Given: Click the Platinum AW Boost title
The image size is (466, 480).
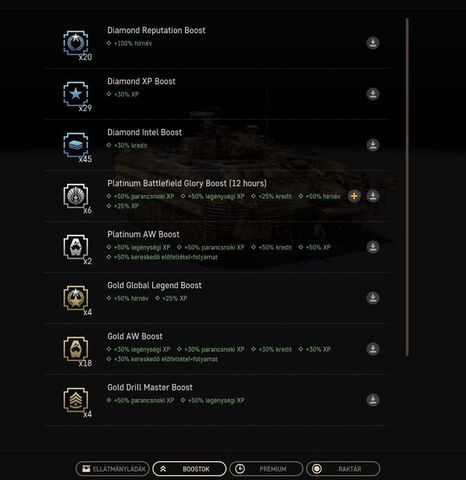Looking at the screenshot, I should coord(143,235).
